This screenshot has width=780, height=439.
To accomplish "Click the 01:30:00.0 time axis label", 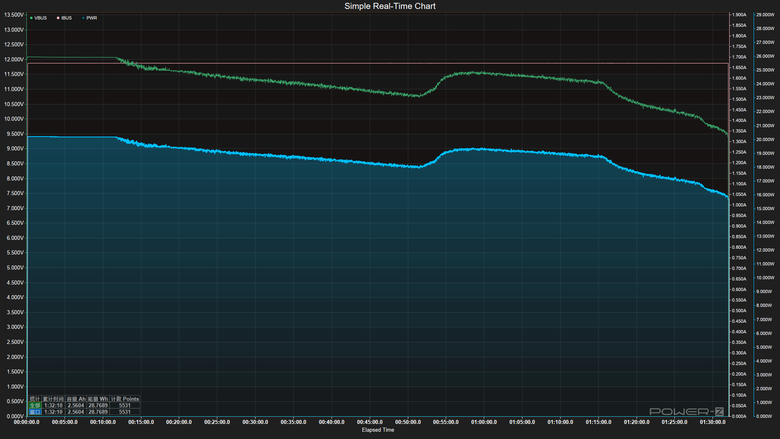I will click(712, 422).
